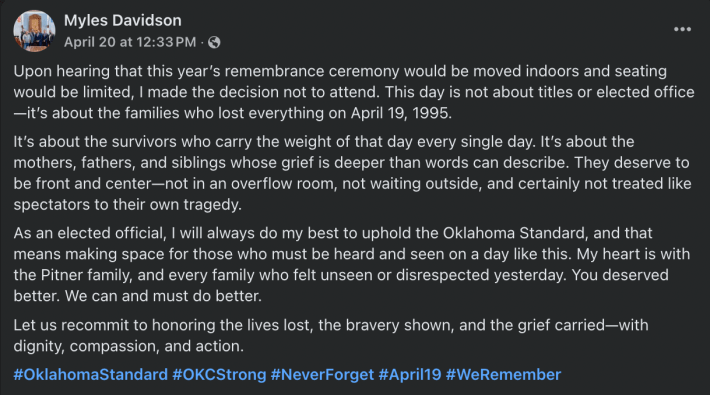This screenshot has height=395, width=710.
Task: Click the Myles Davidson name link
Action: click(x=123, y=20)
